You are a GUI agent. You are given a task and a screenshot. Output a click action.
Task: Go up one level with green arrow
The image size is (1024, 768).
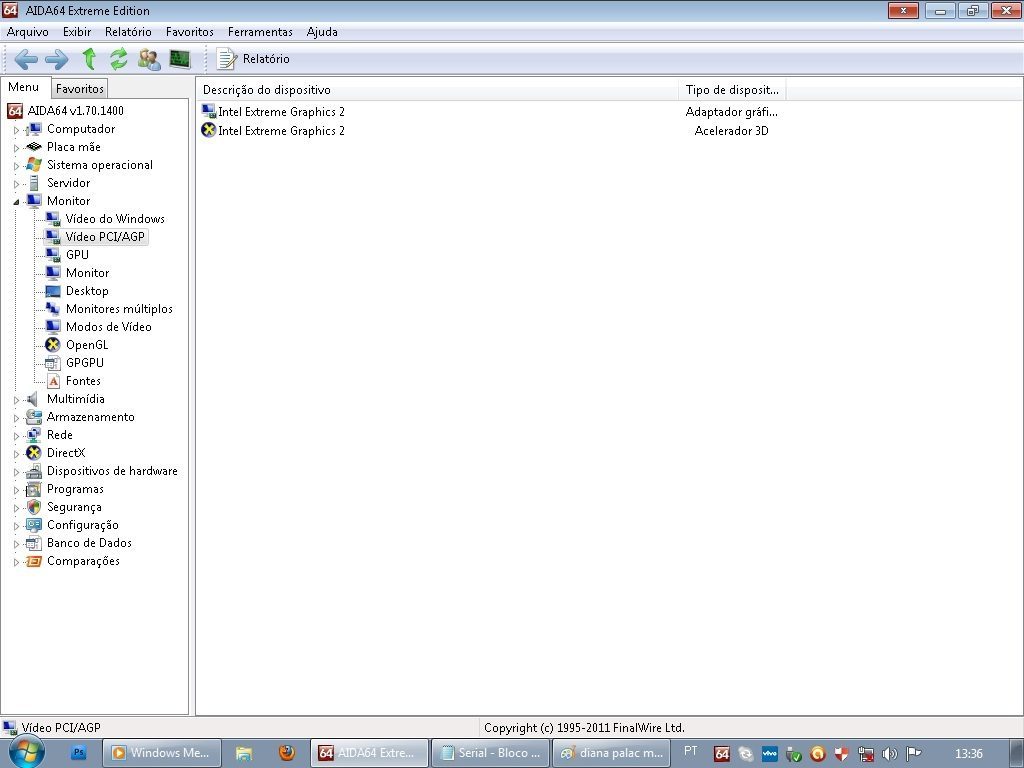pyautogui.click(x=89, y=59)
